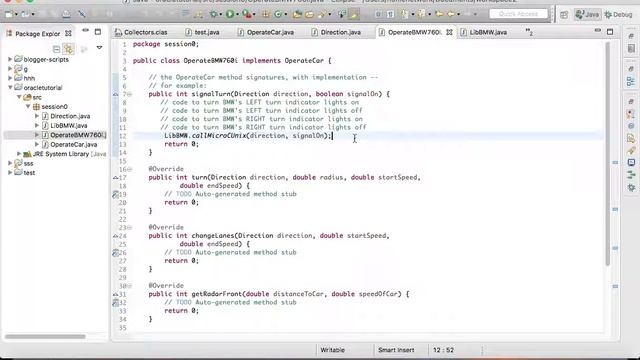
Task: Fold the @Override block at line 23
Action: pos(129,227)
